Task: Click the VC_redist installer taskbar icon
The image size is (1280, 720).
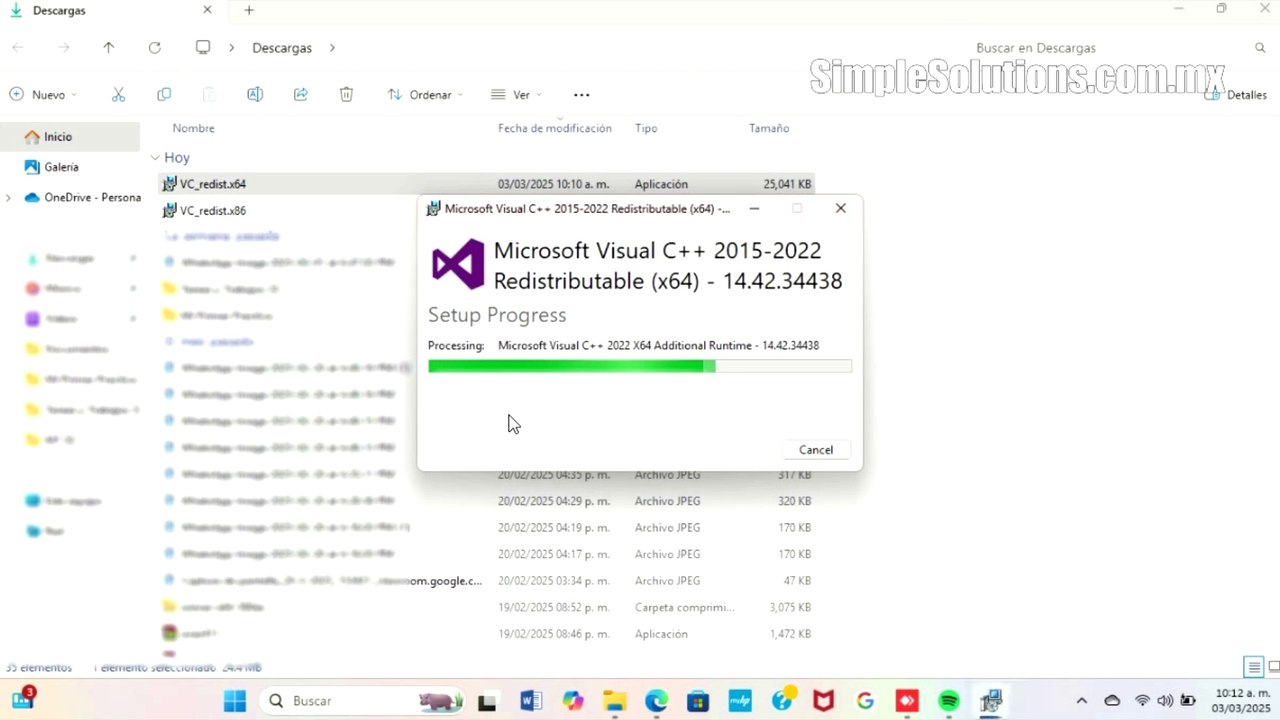Action: pos(991,701)
